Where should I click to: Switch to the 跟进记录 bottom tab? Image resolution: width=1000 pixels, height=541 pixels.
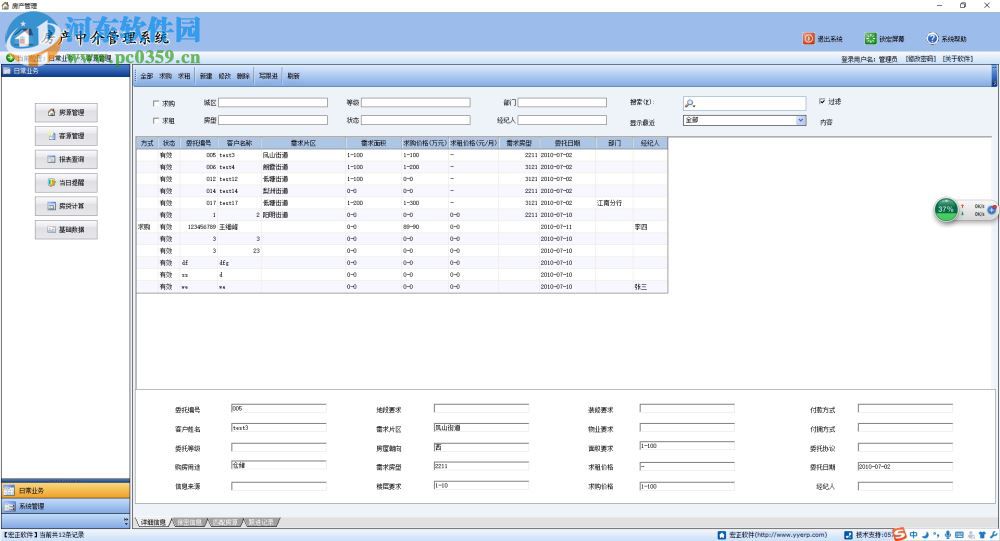[261, 522]
